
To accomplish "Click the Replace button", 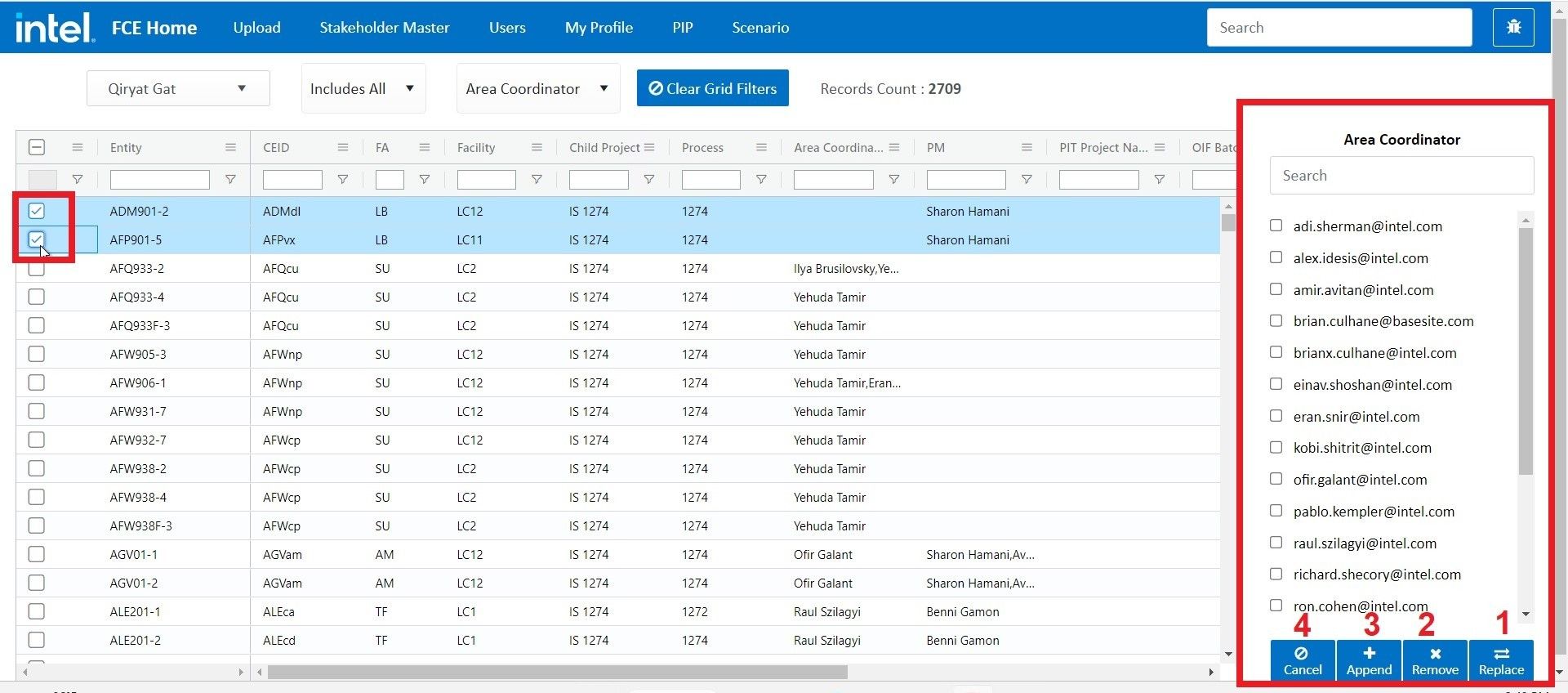I will (x=1500, y=661).
